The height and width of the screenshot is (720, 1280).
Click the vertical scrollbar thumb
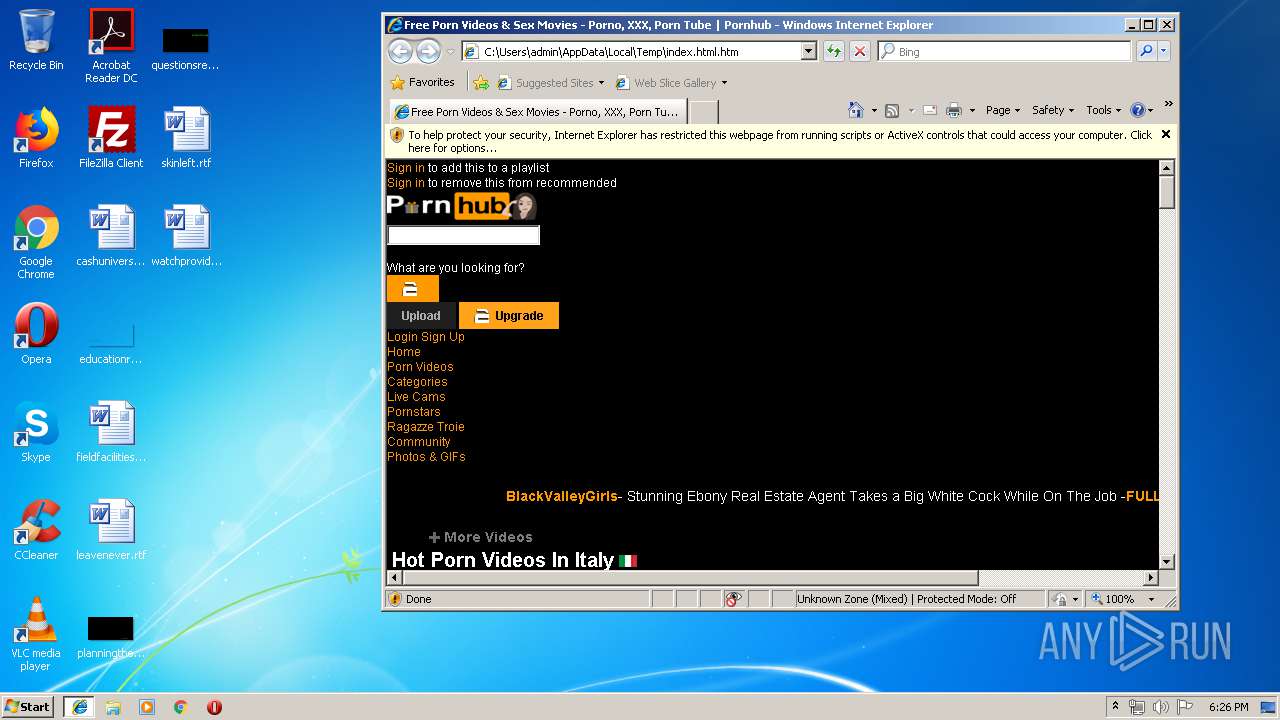[x=1167, y=192]
